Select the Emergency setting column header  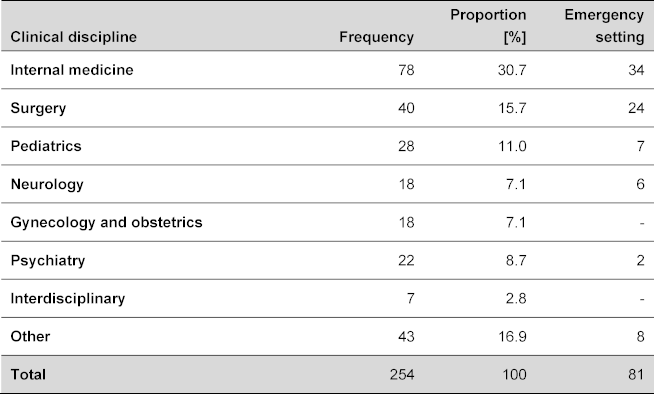tap(604, 26)
